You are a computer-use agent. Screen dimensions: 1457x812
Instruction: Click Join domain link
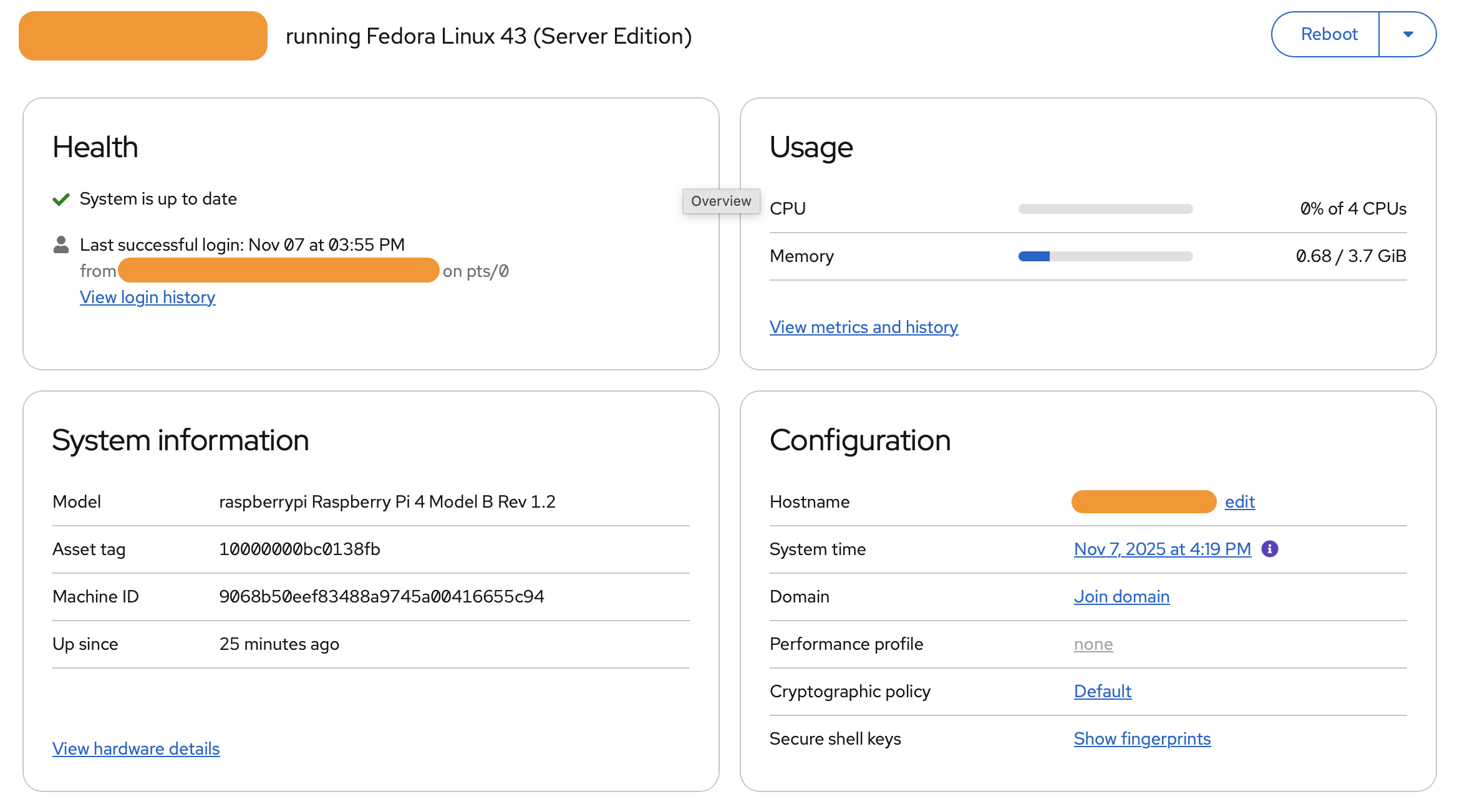coord(1121,597)
